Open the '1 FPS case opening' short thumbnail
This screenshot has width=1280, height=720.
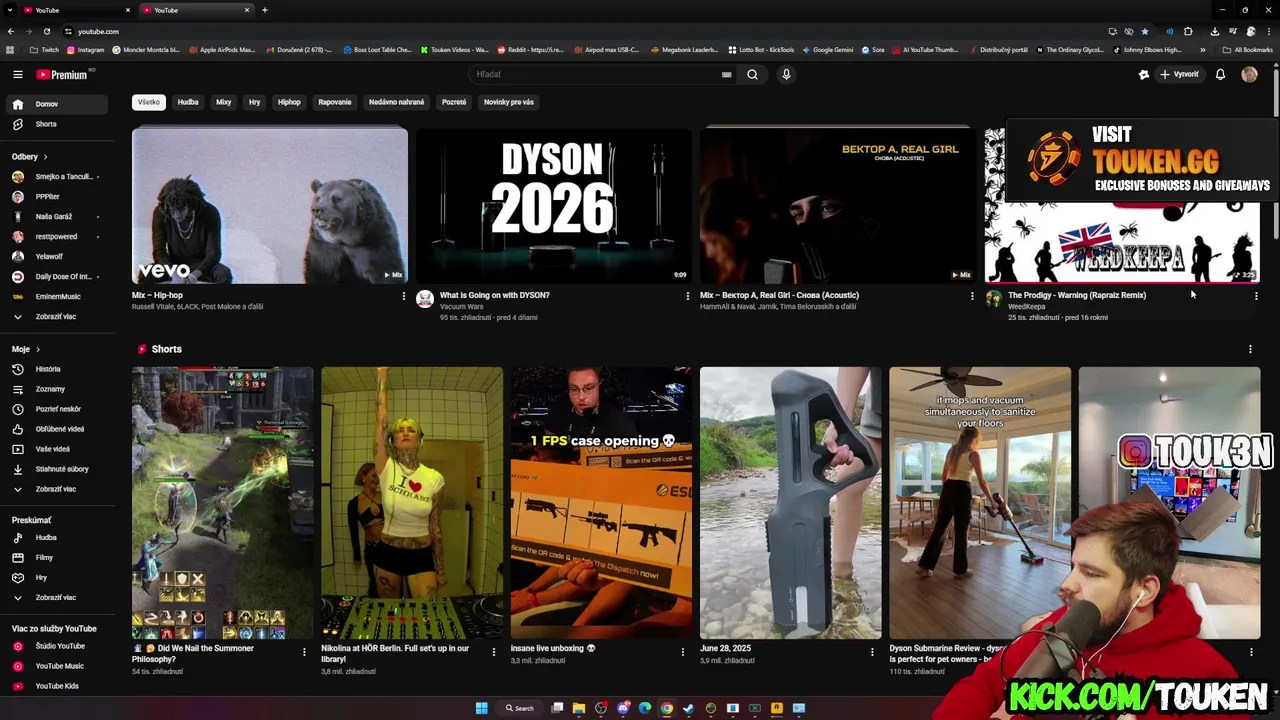click(x=601, y=502)
